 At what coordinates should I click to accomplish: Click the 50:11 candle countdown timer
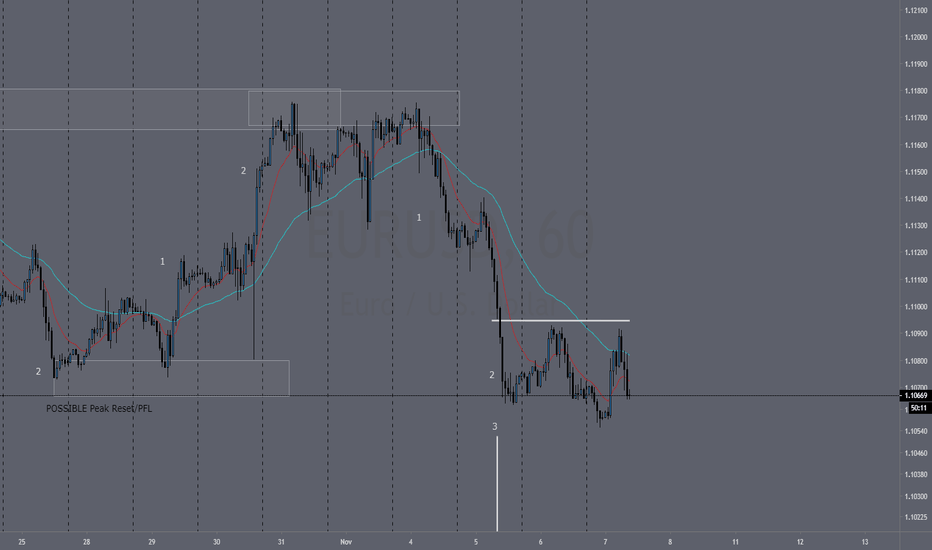point(918,408)
